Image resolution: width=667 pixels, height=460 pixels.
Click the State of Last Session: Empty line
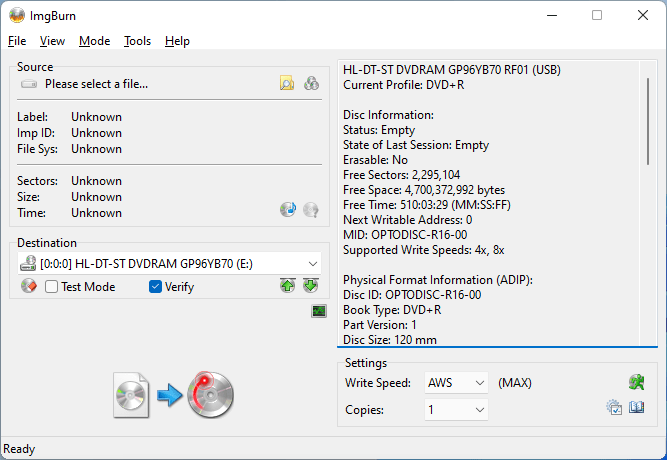point(416,145)
